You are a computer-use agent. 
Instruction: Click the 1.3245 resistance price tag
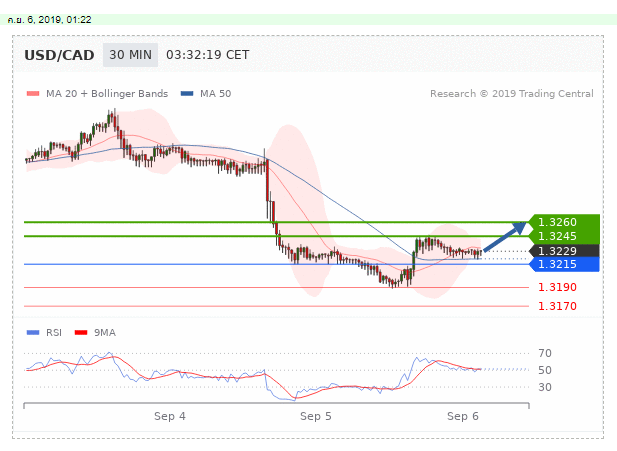click(x=564, y=236)
